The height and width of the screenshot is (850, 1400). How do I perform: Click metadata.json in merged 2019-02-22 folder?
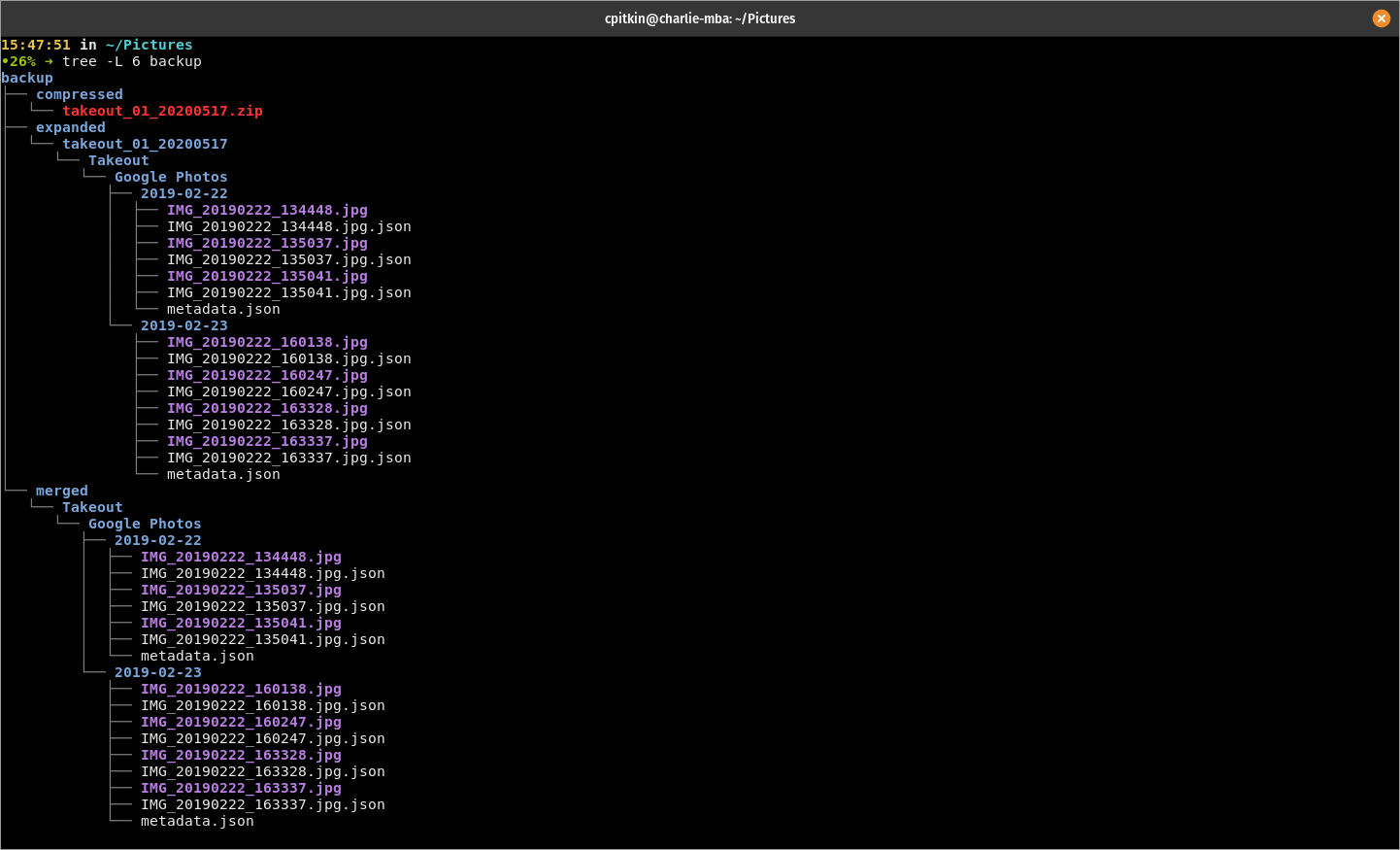197,656
